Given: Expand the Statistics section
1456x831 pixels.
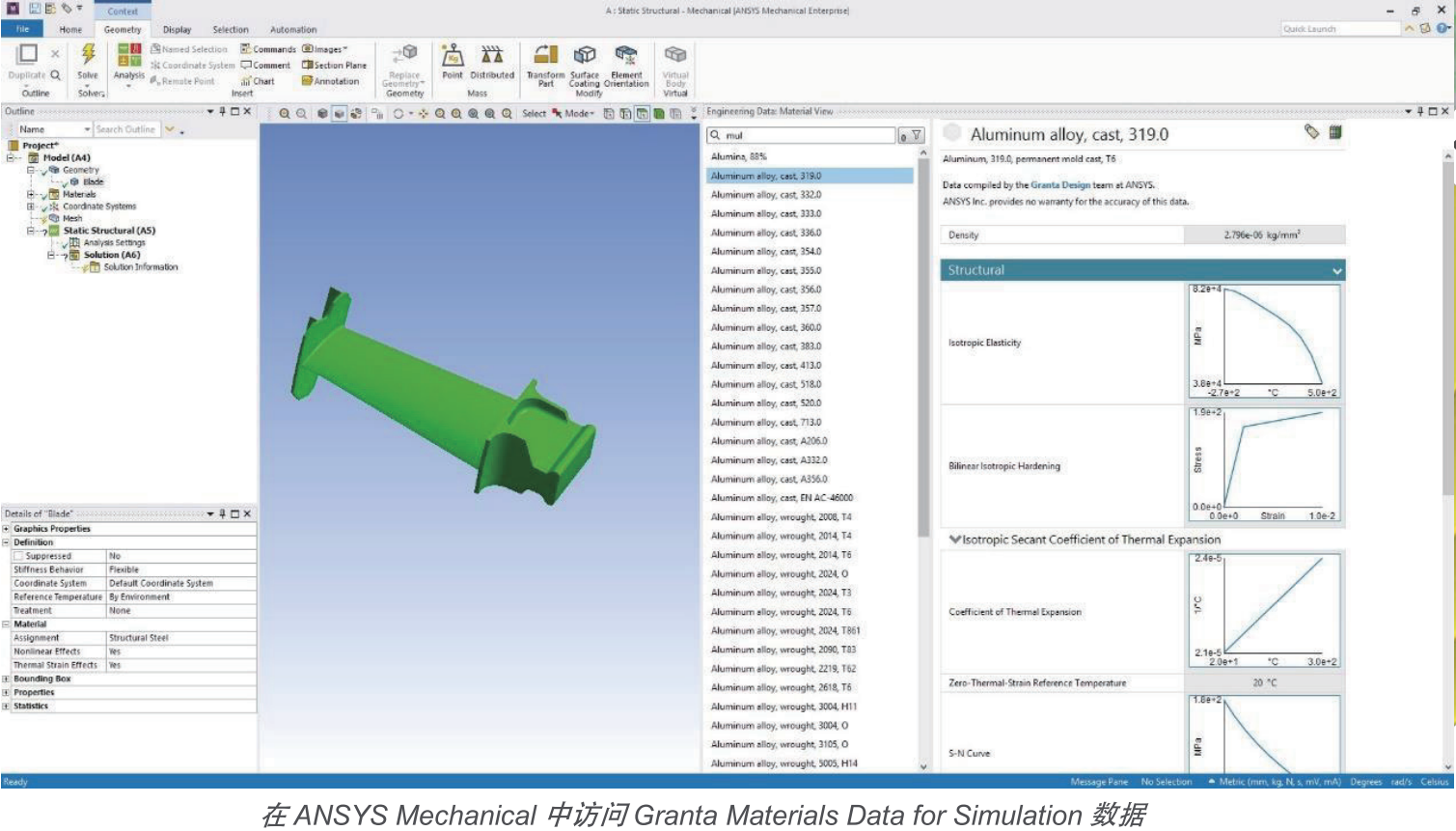Looking at the screenshot, I should tap(6, 706).
